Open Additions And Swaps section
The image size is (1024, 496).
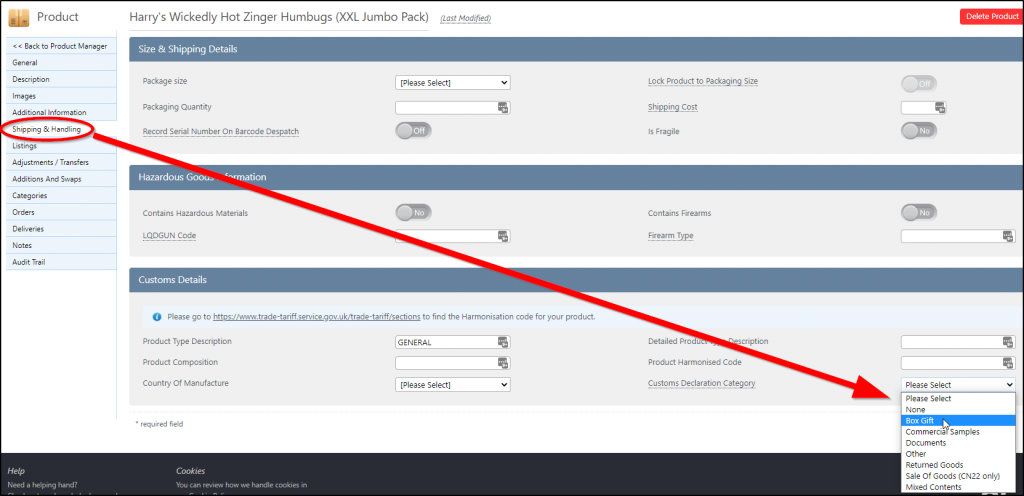pyautogui.click(x=61, y=179)
